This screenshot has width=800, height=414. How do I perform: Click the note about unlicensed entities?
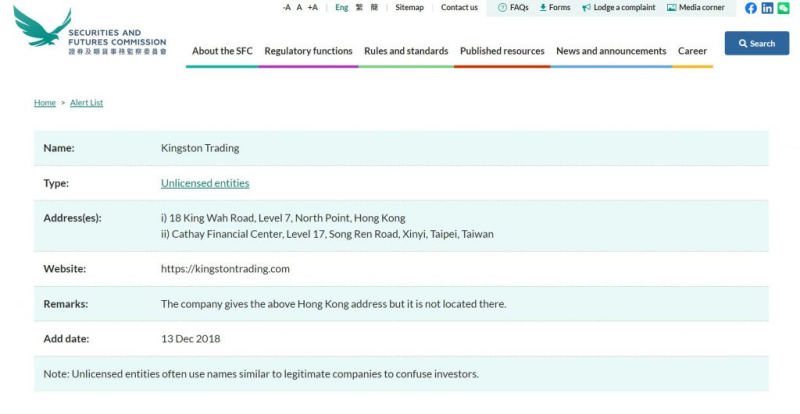pyautogui.click(x=261, y=374)
